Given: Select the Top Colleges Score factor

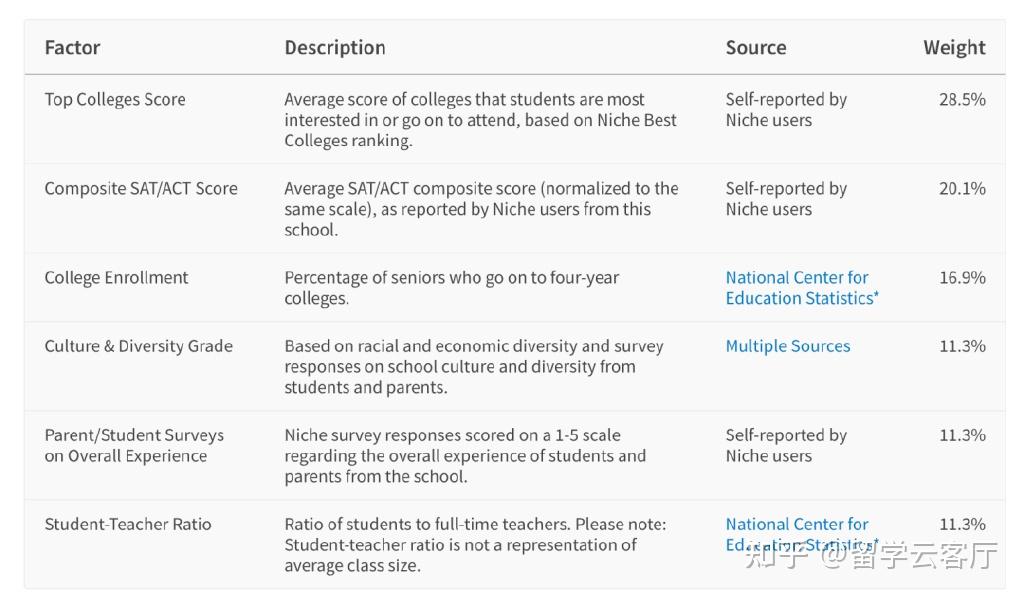Looking at the screenshot, I should (115, 99).
